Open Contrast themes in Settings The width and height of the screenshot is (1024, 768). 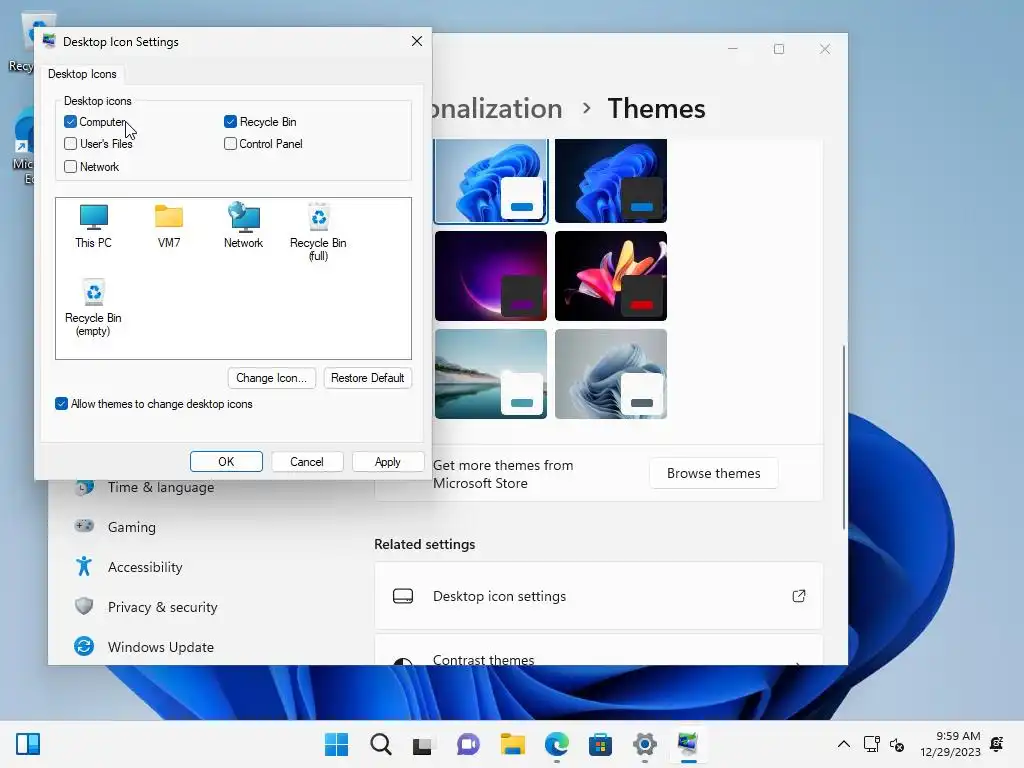tap(598, 650)
